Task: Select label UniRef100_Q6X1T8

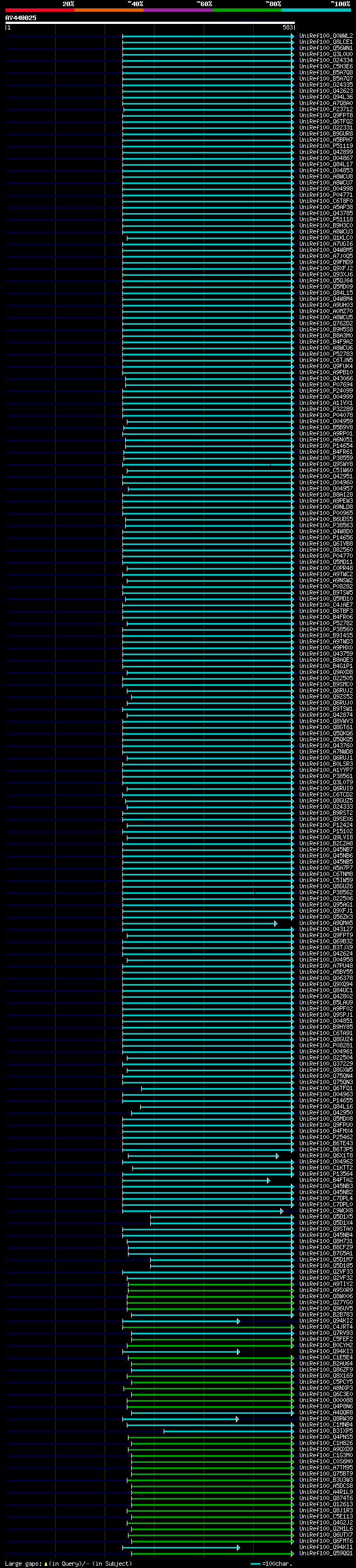Action: [326, 1155]
